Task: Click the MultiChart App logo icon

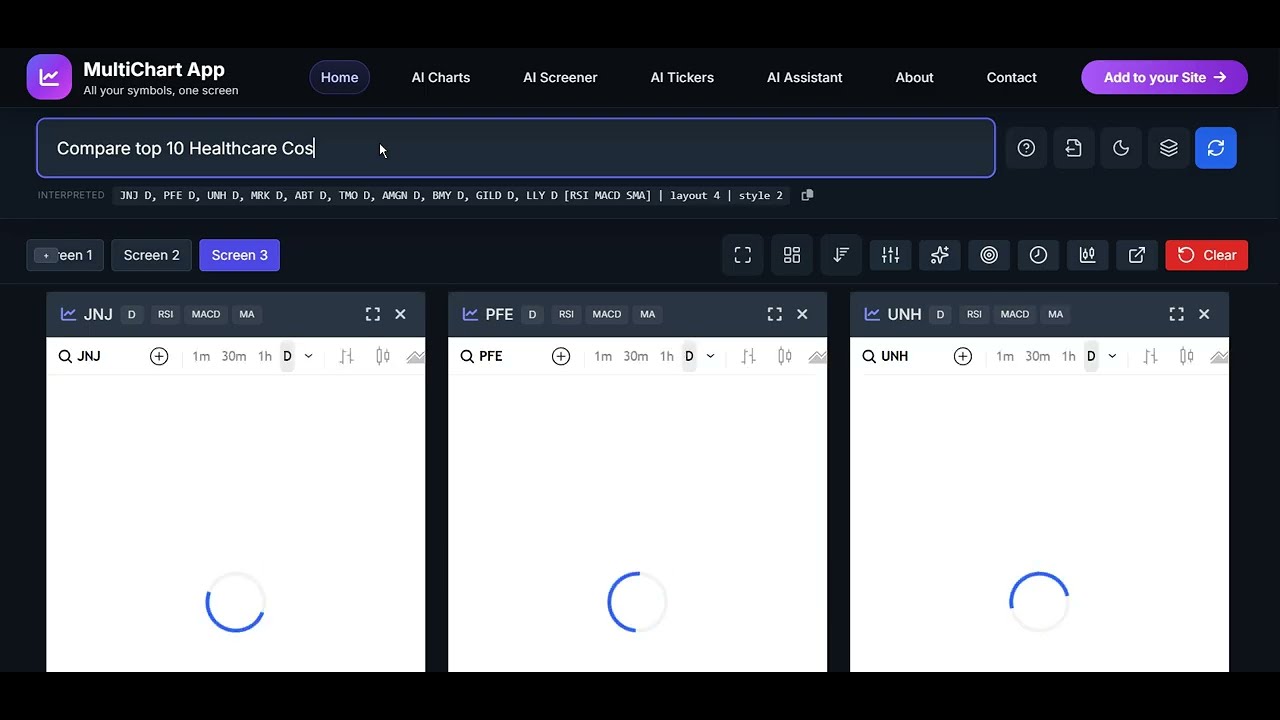Action: tap(49, 77)
